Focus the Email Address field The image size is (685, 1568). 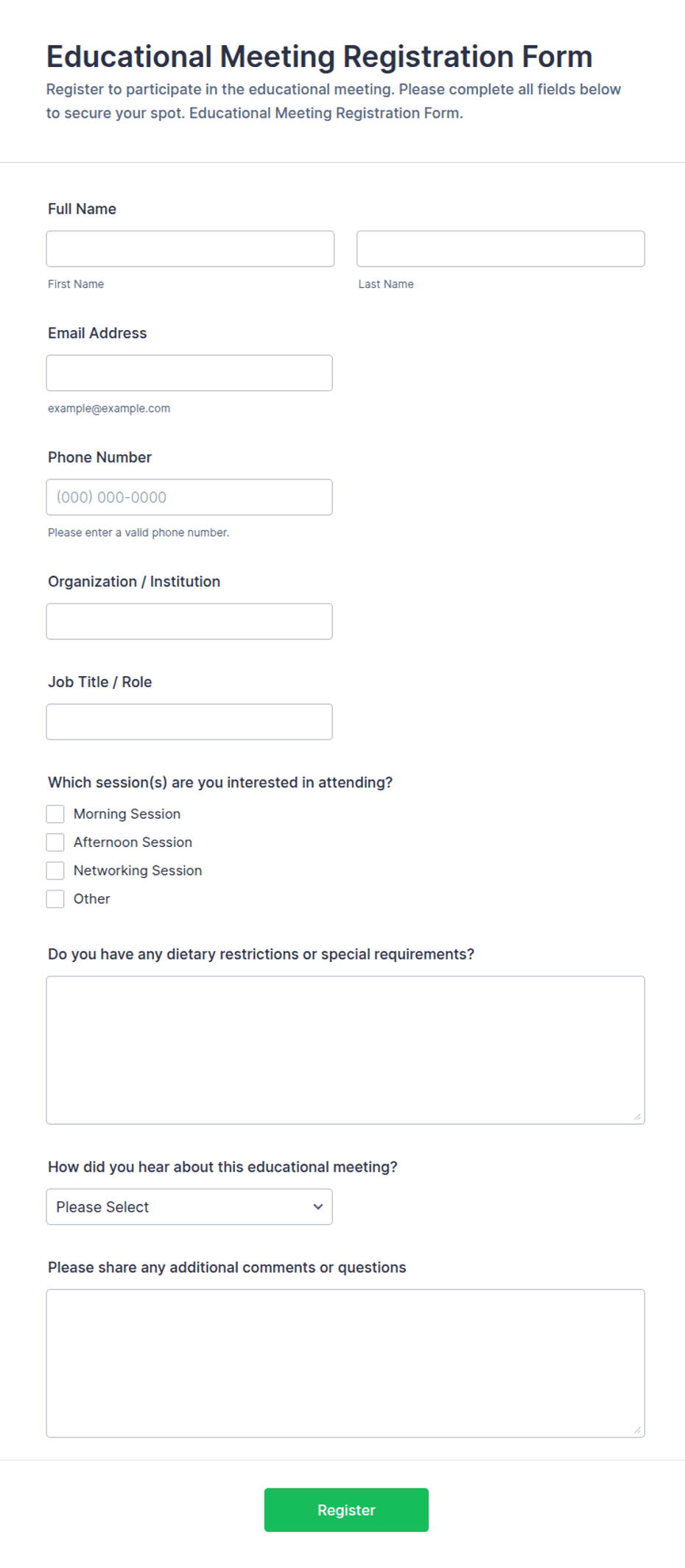[x=189, y=373]
